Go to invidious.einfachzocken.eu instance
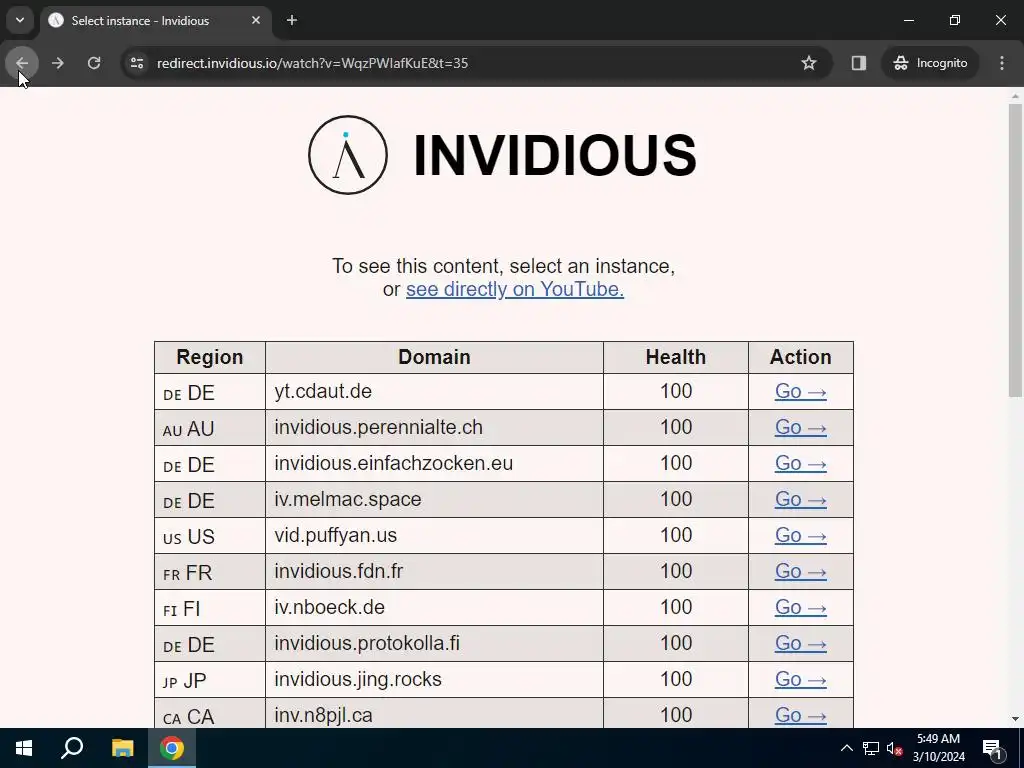 [x=801, y=463]
